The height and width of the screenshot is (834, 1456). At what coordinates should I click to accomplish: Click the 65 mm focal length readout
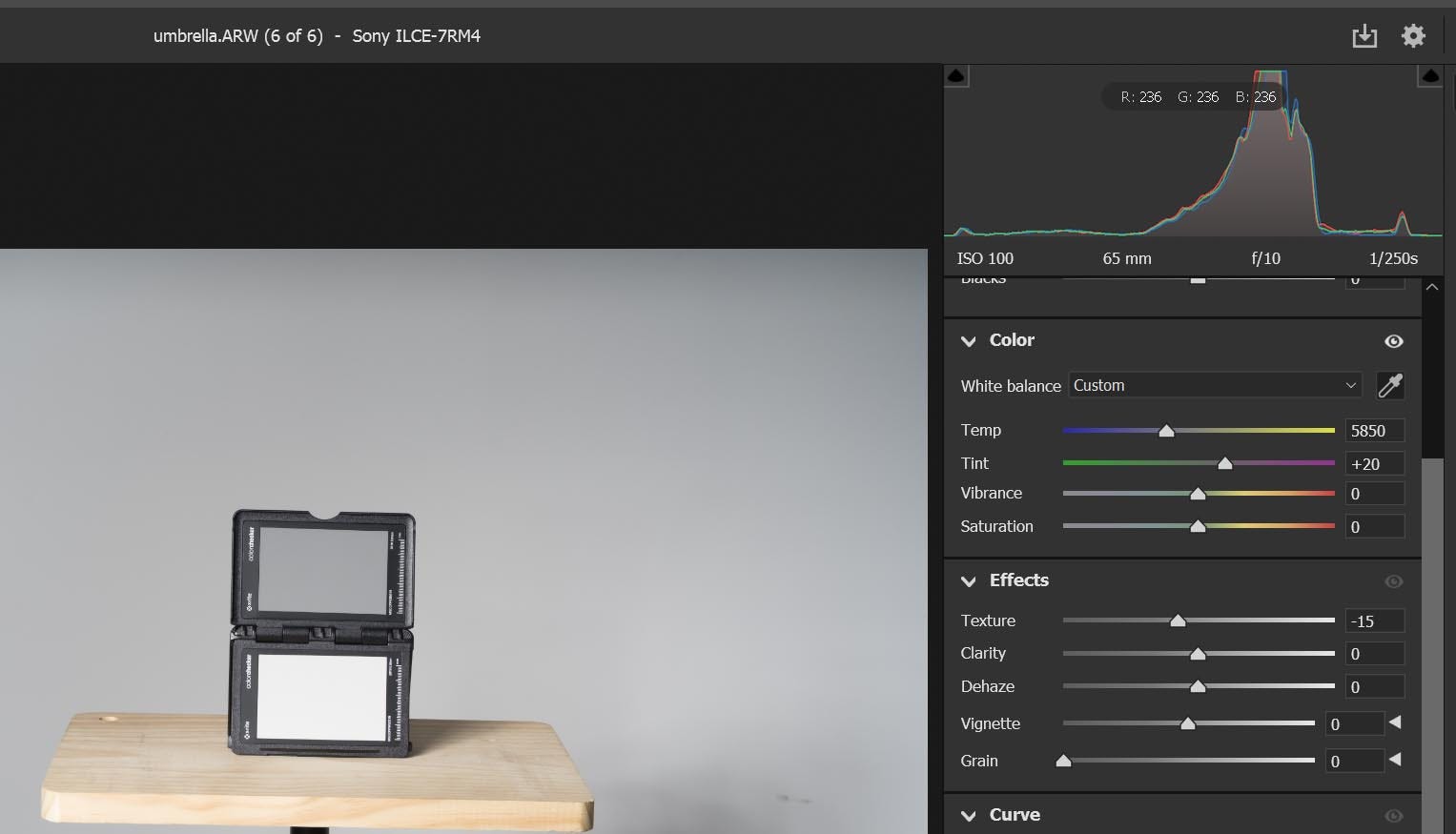click(x=1127, y=258)
